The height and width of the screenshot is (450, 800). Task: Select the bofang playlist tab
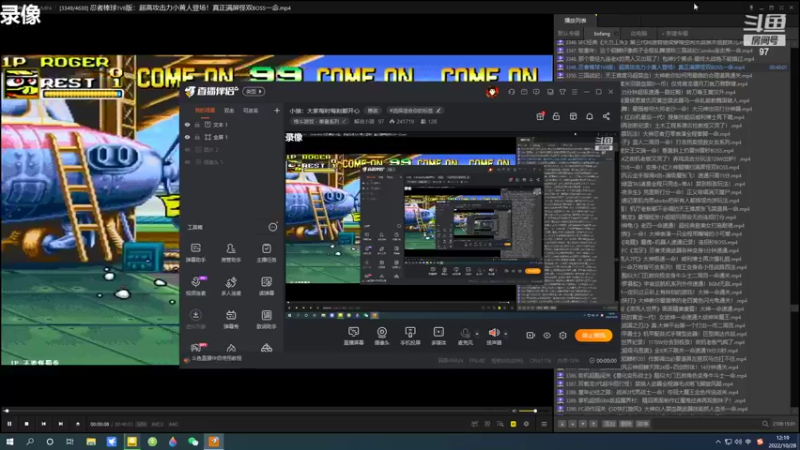602,34
